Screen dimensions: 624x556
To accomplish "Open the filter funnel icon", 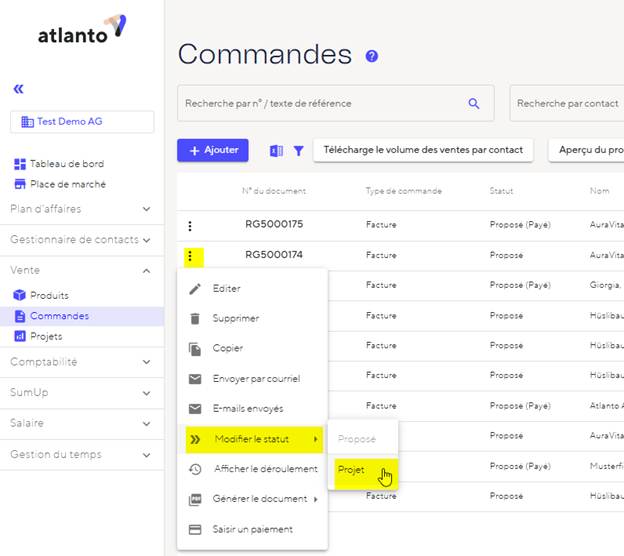I will click(298, 151).
